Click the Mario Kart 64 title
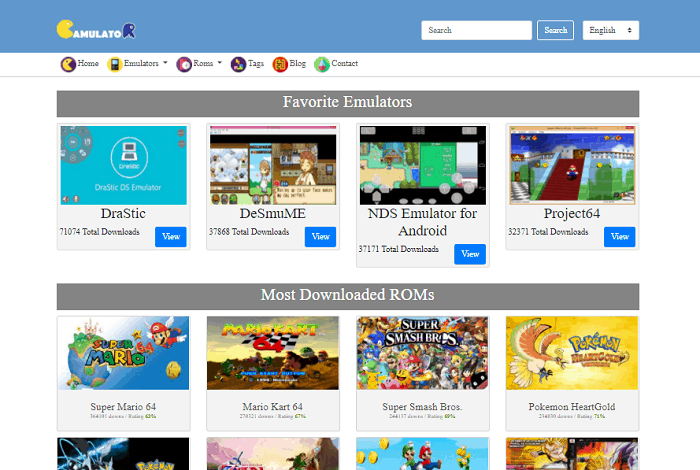 click(273, 407)
